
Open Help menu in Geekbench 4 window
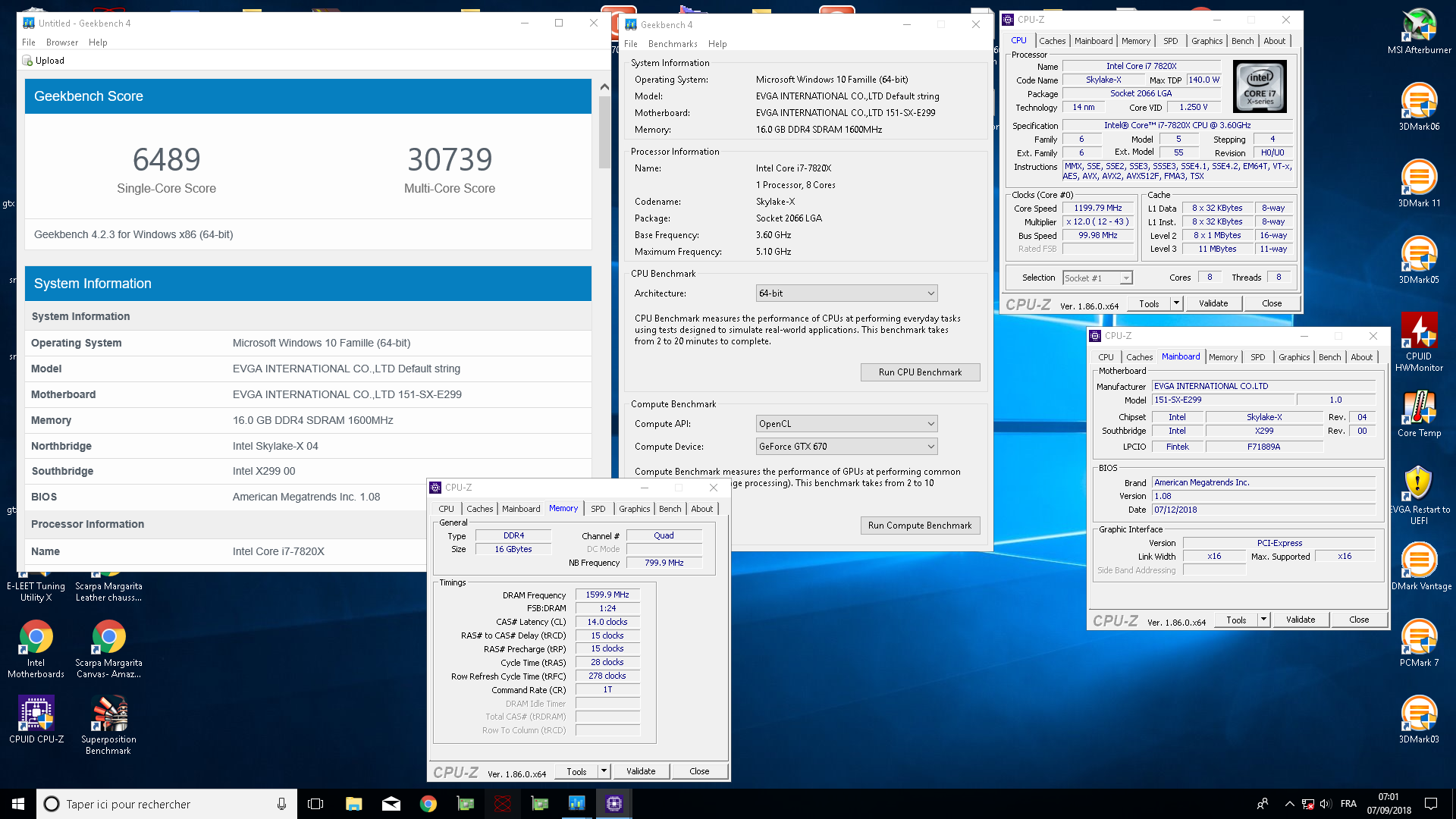point(717,44)
